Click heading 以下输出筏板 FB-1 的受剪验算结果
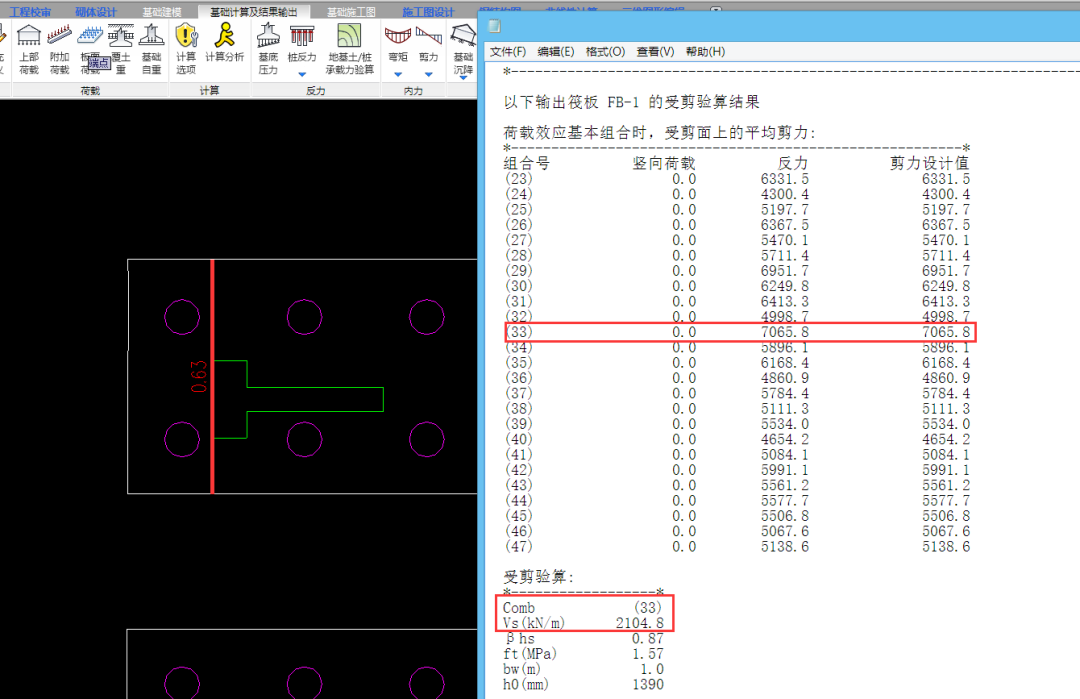Viewport: 1080px width, 699px height. pyautogui.click(x=632, y=102)
